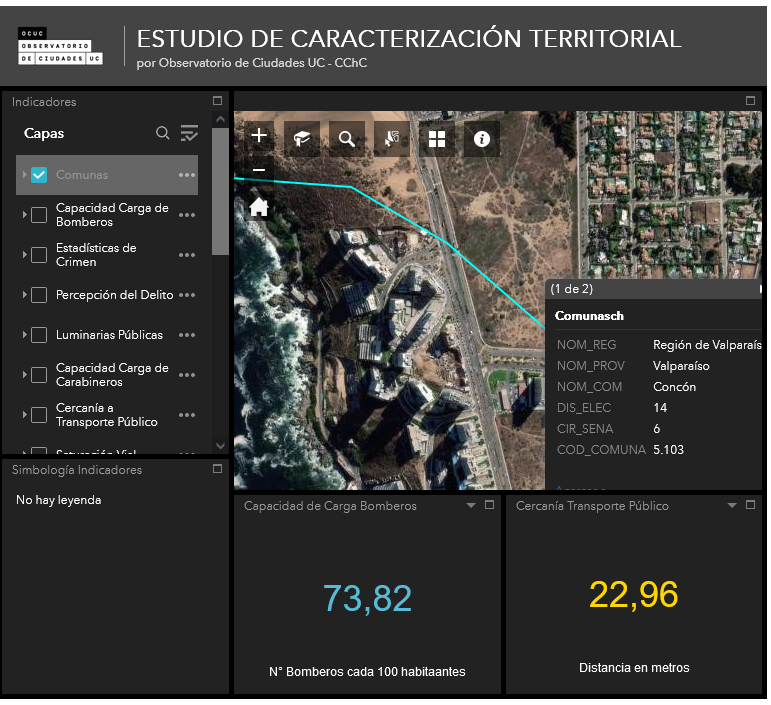Click the 'No hay leyenda' text

[x=59, y=500]
